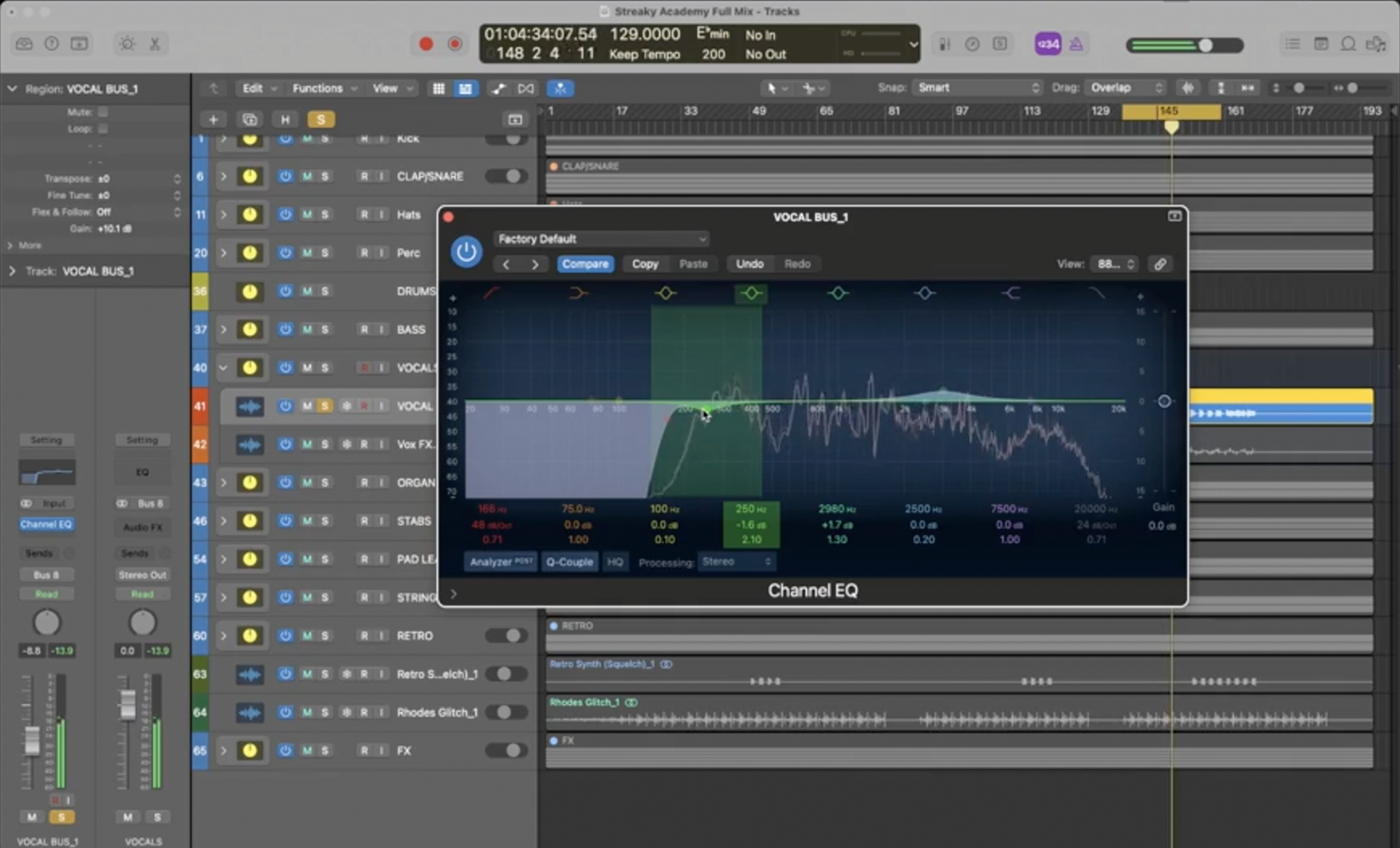Open the Snap mode dropdown
The width and height of the screenshot is (1400, 848).
point(977,88)
